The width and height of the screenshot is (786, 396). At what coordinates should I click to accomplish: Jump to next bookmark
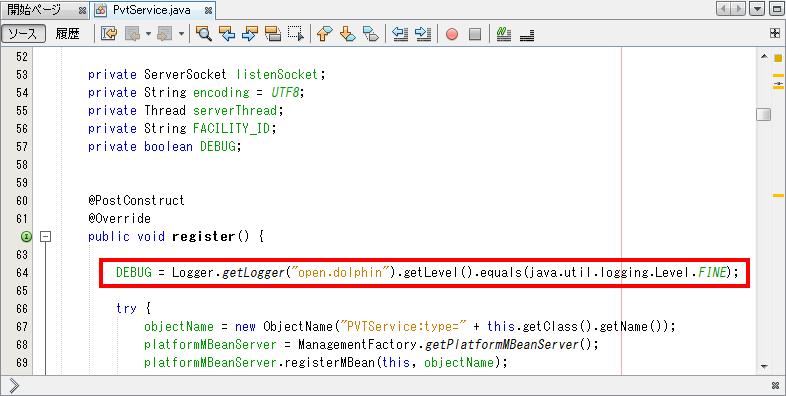pyautogui.click(x=347, y=34)
